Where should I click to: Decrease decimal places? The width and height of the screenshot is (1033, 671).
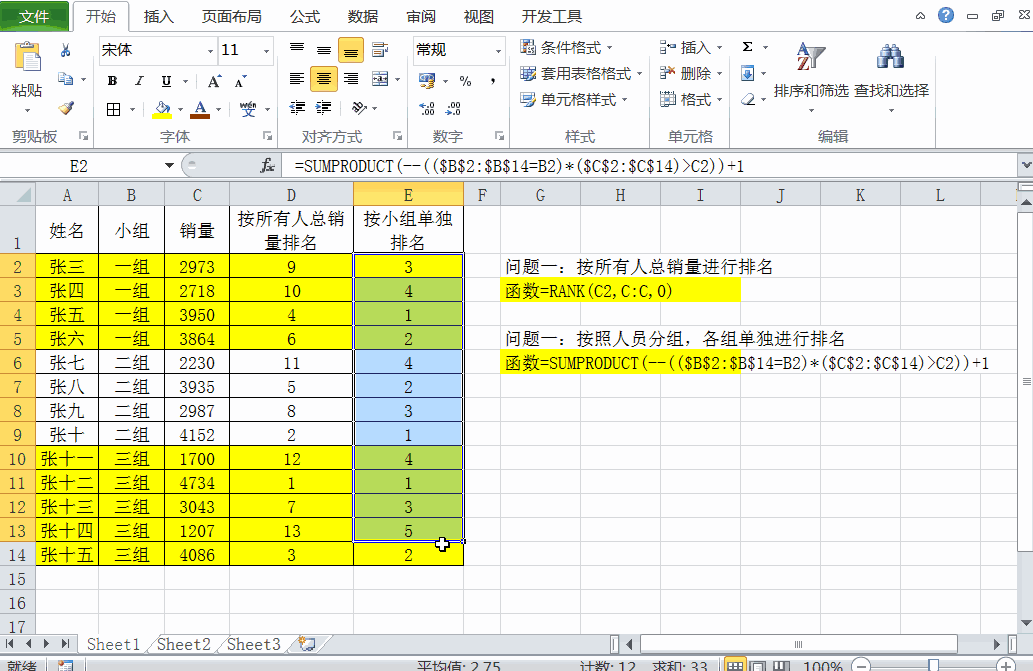click(453, 109)
